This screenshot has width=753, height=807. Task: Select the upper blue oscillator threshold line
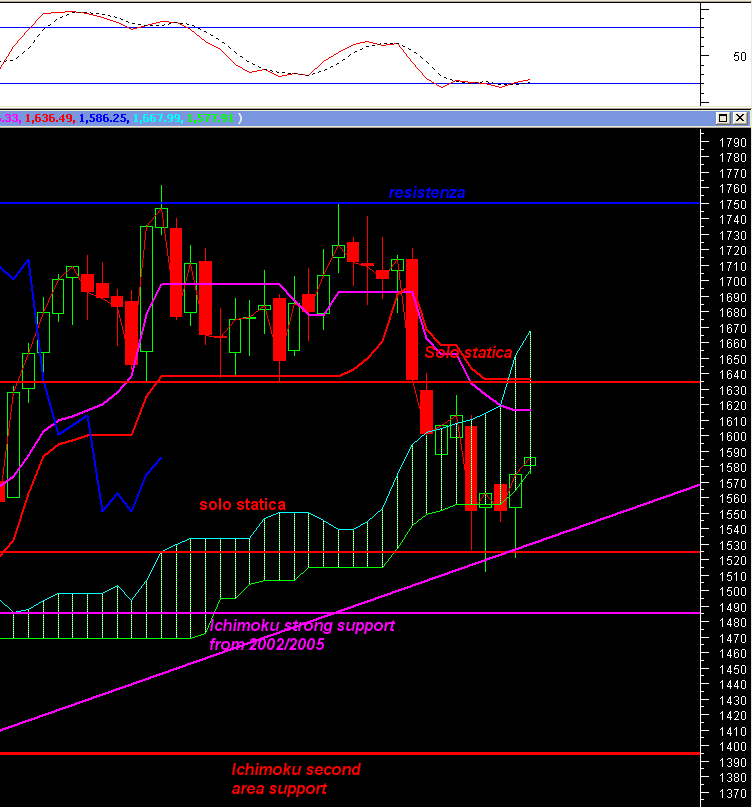[x=350, y=28]
